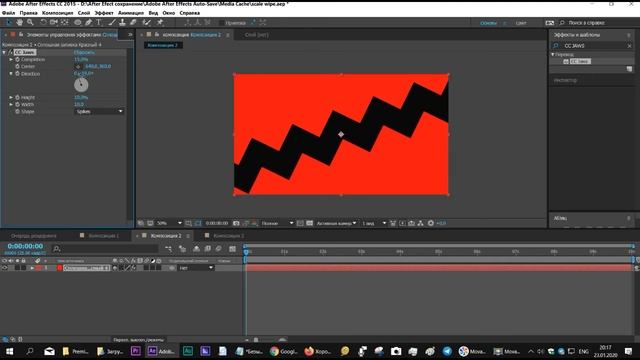Expand the Completion property
The height and width of the screenshot is (360, 640).
(11, 60)
